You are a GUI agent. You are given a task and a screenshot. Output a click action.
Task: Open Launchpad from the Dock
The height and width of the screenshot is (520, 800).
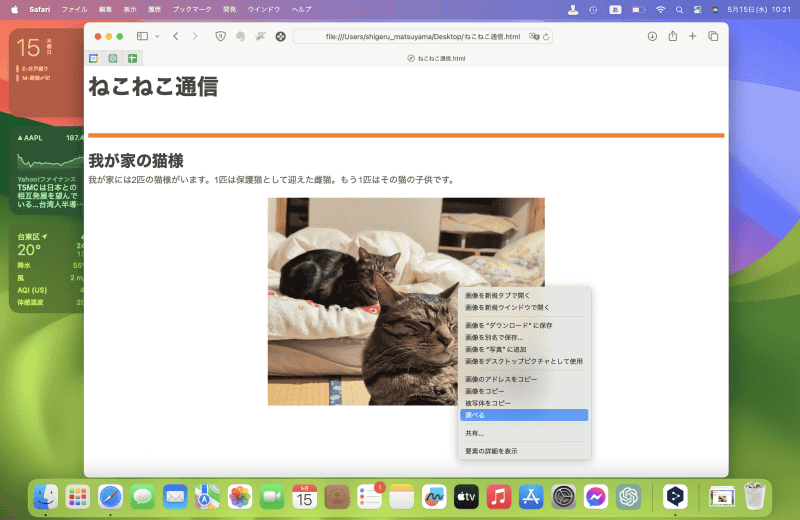point(78,497)
